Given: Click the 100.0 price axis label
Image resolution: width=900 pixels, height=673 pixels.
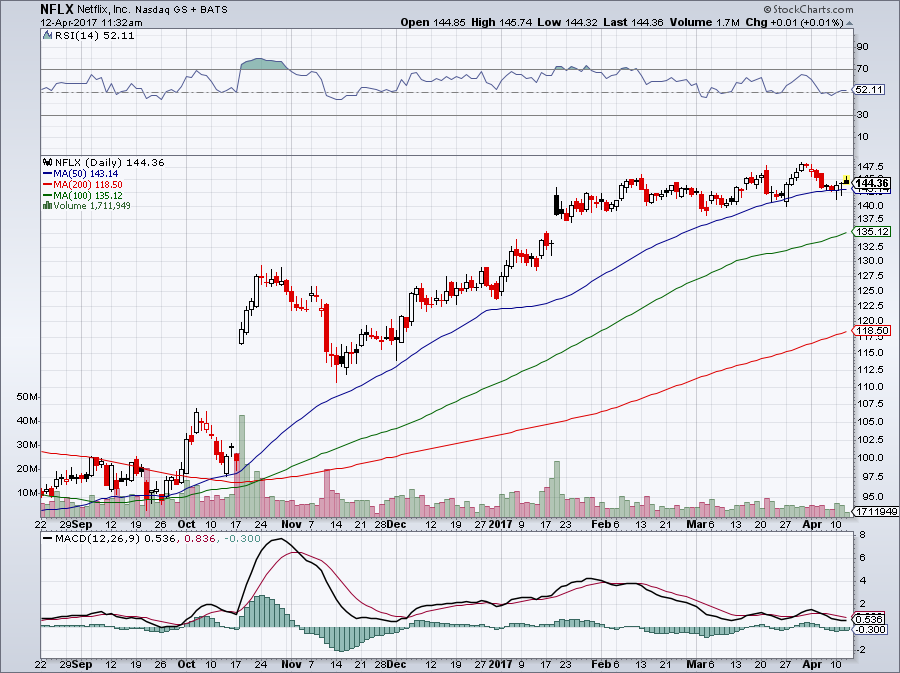Looking at the screenshot, I should coord(870,458).
